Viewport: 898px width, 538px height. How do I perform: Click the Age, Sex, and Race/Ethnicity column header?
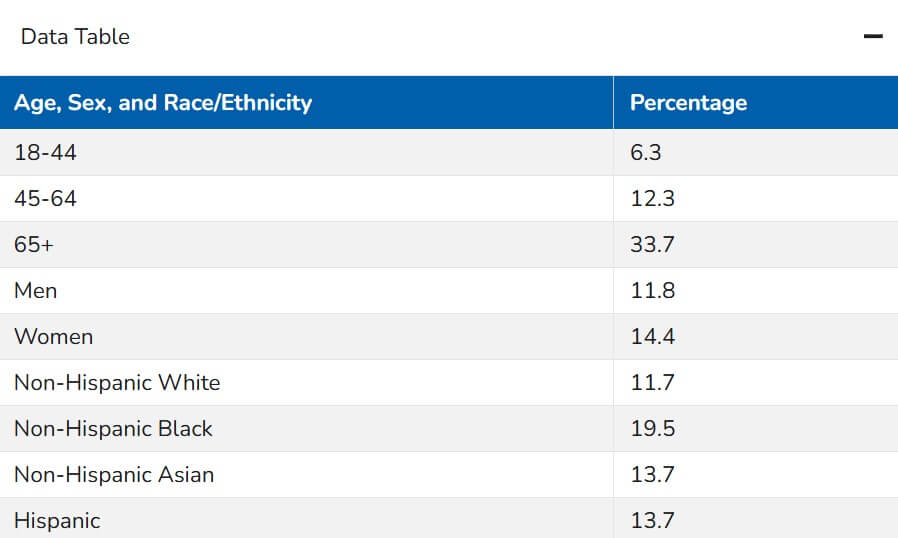pos(163,103)
